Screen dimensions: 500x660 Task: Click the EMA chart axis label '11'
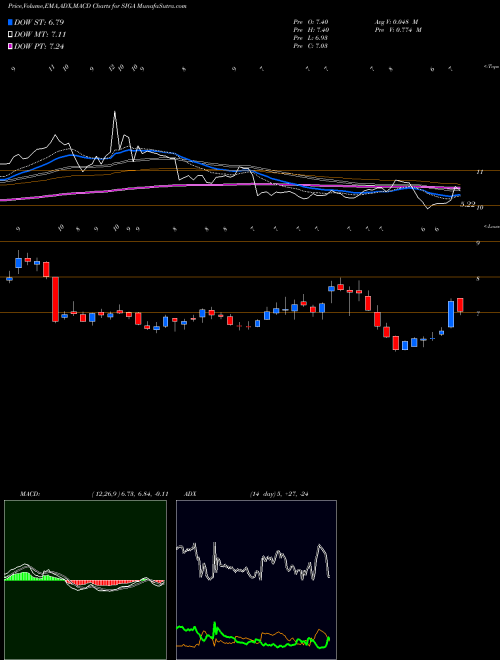click(479, 172)
